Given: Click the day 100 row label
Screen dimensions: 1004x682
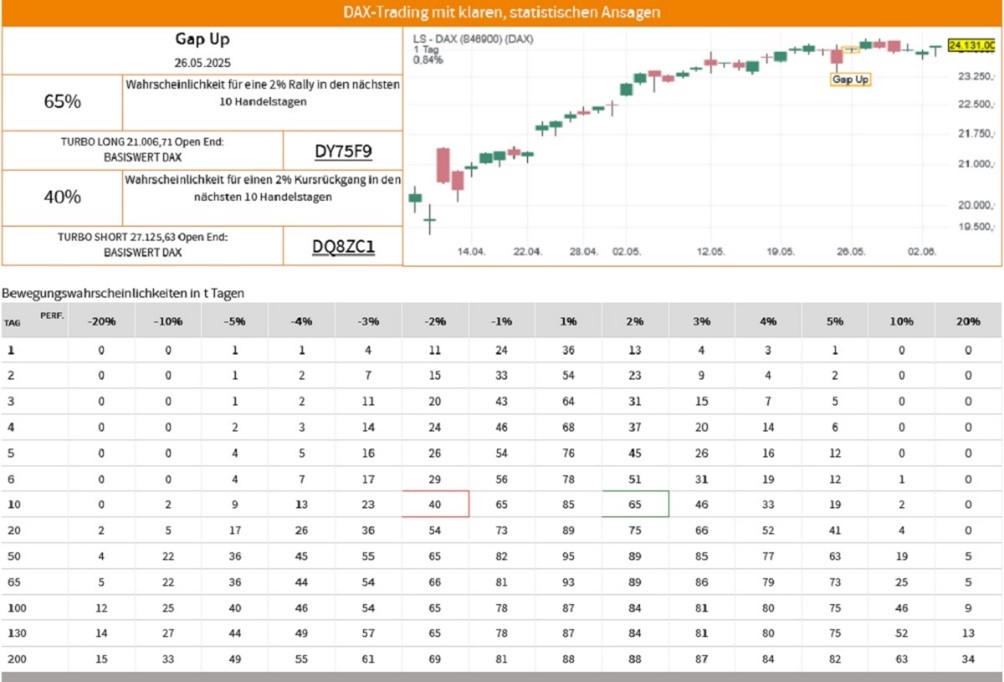Looking at the screenshot, I should click(17, 608).
